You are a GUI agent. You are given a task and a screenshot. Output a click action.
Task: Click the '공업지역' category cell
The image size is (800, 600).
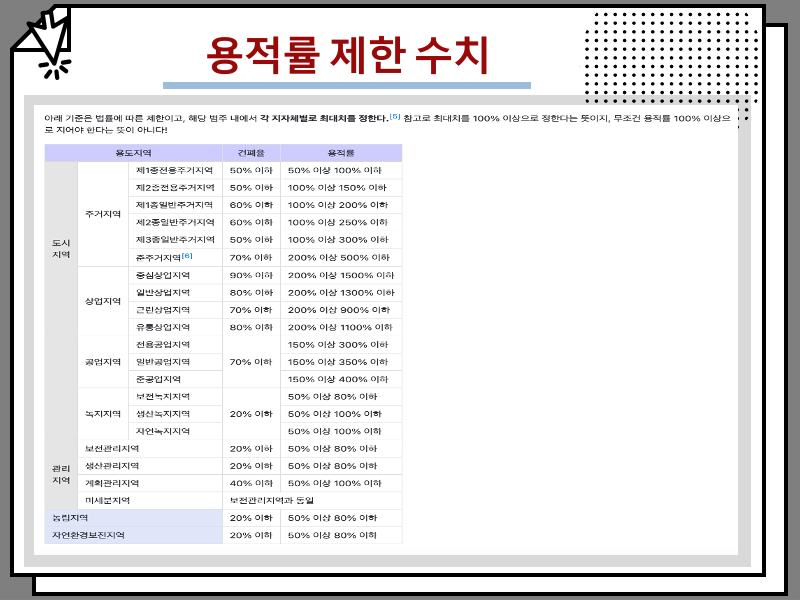tap(103, 362)
